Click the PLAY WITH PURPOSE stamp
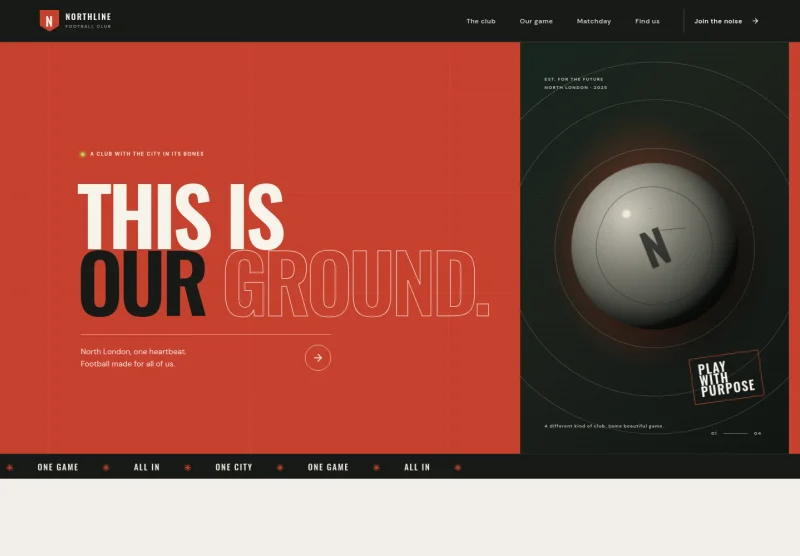 pyautogui.click(x=726, y=377)
